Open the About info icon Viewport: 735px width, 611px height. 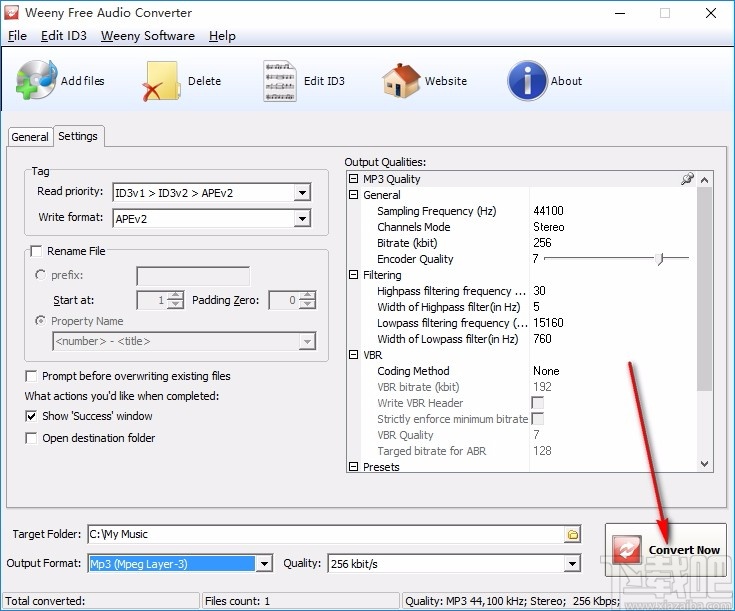coord(527,81)
